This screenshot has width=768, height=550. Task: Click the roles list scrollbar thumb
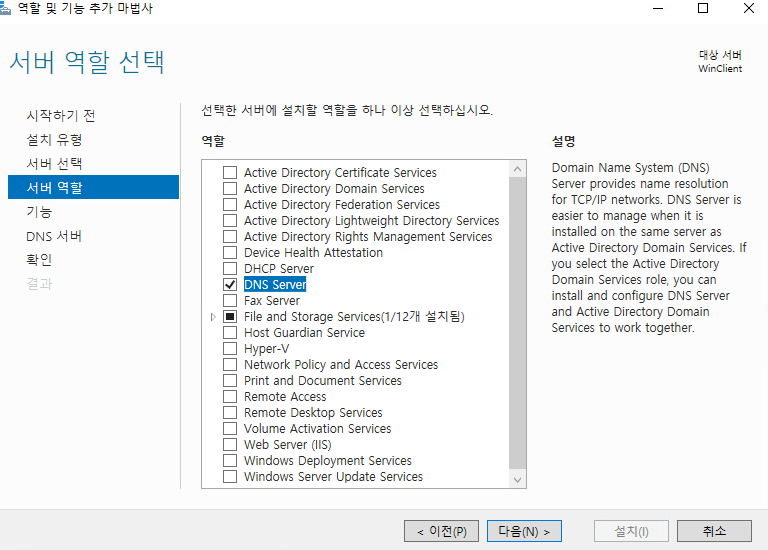click(517, 323)
